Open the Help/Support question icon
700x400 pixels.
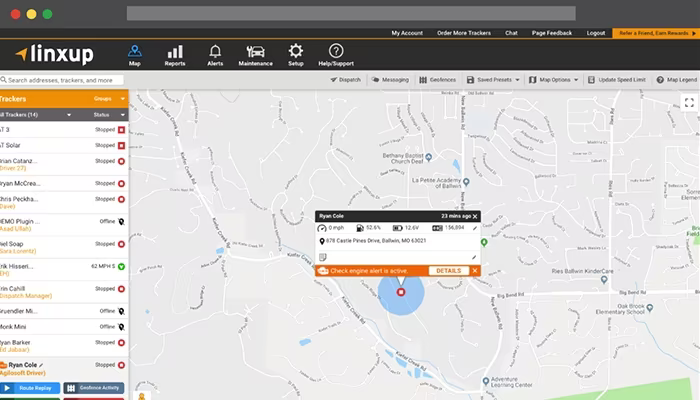[x=336, y=55]
